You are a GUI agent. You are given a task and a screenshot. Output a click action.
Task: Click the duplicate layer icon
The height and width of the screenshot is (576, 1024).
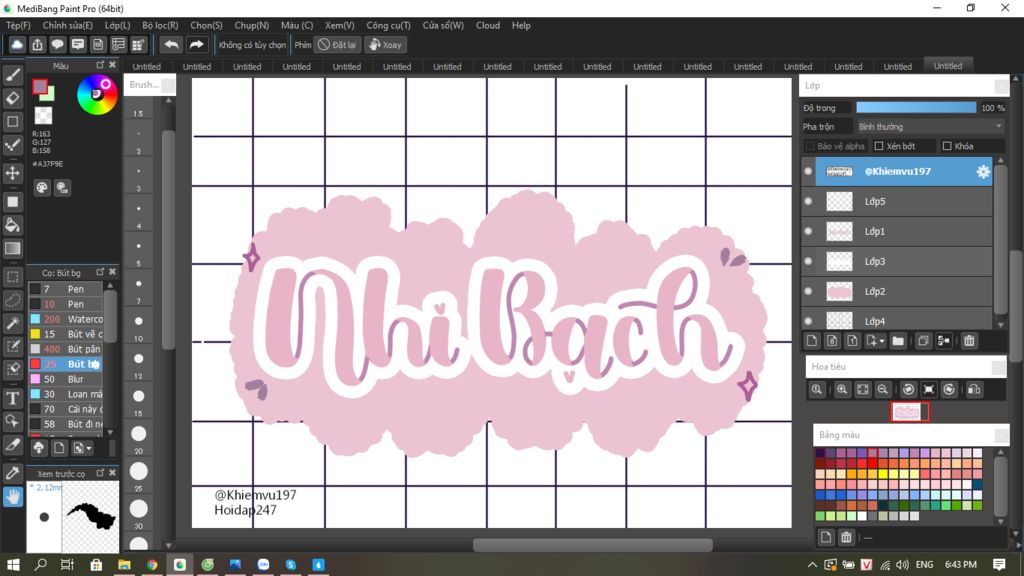point(923,340)
